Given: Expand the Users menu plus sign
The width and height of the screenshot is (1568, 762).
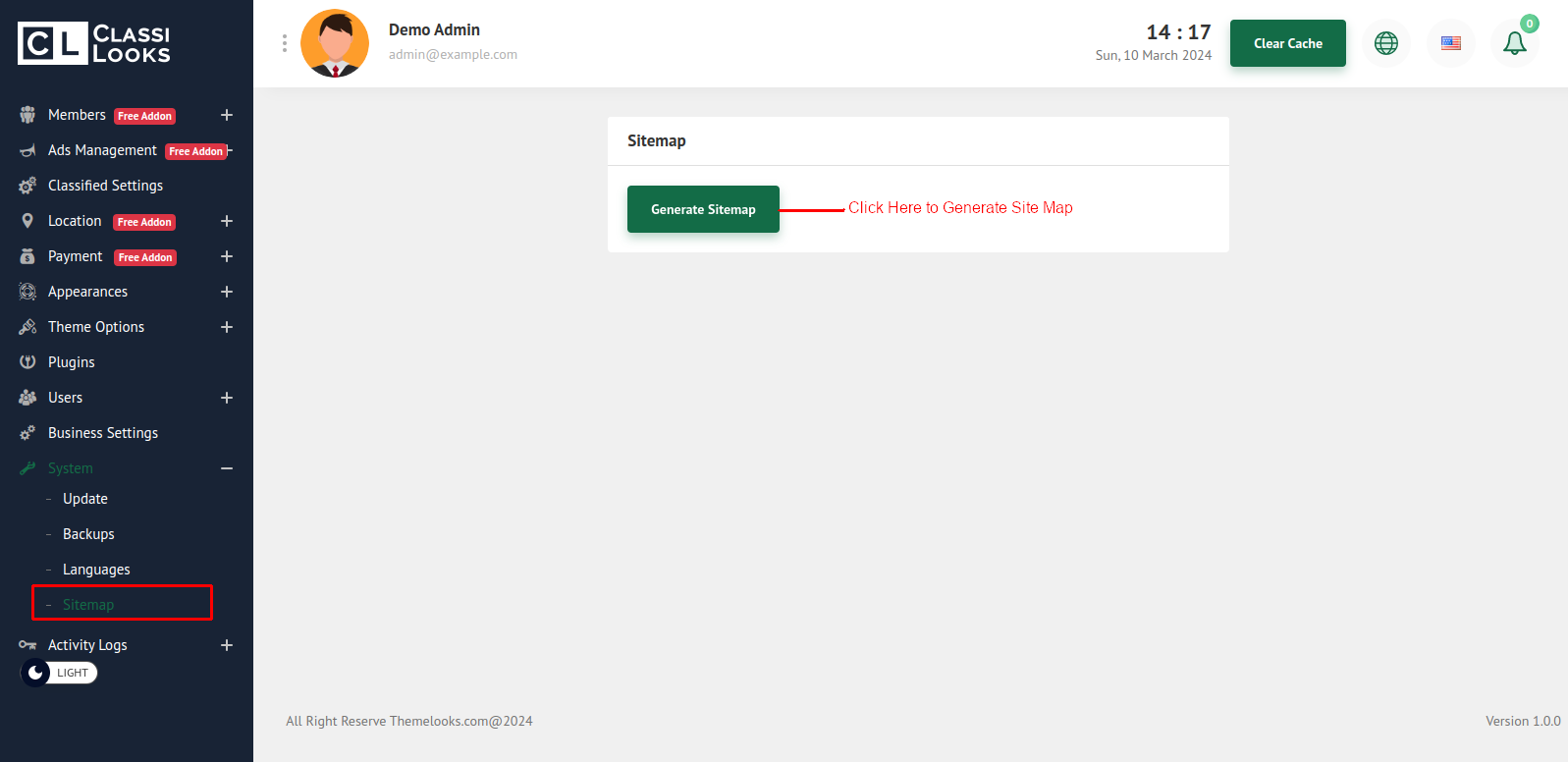Looking at the screenshot, I should coord(227,398).
